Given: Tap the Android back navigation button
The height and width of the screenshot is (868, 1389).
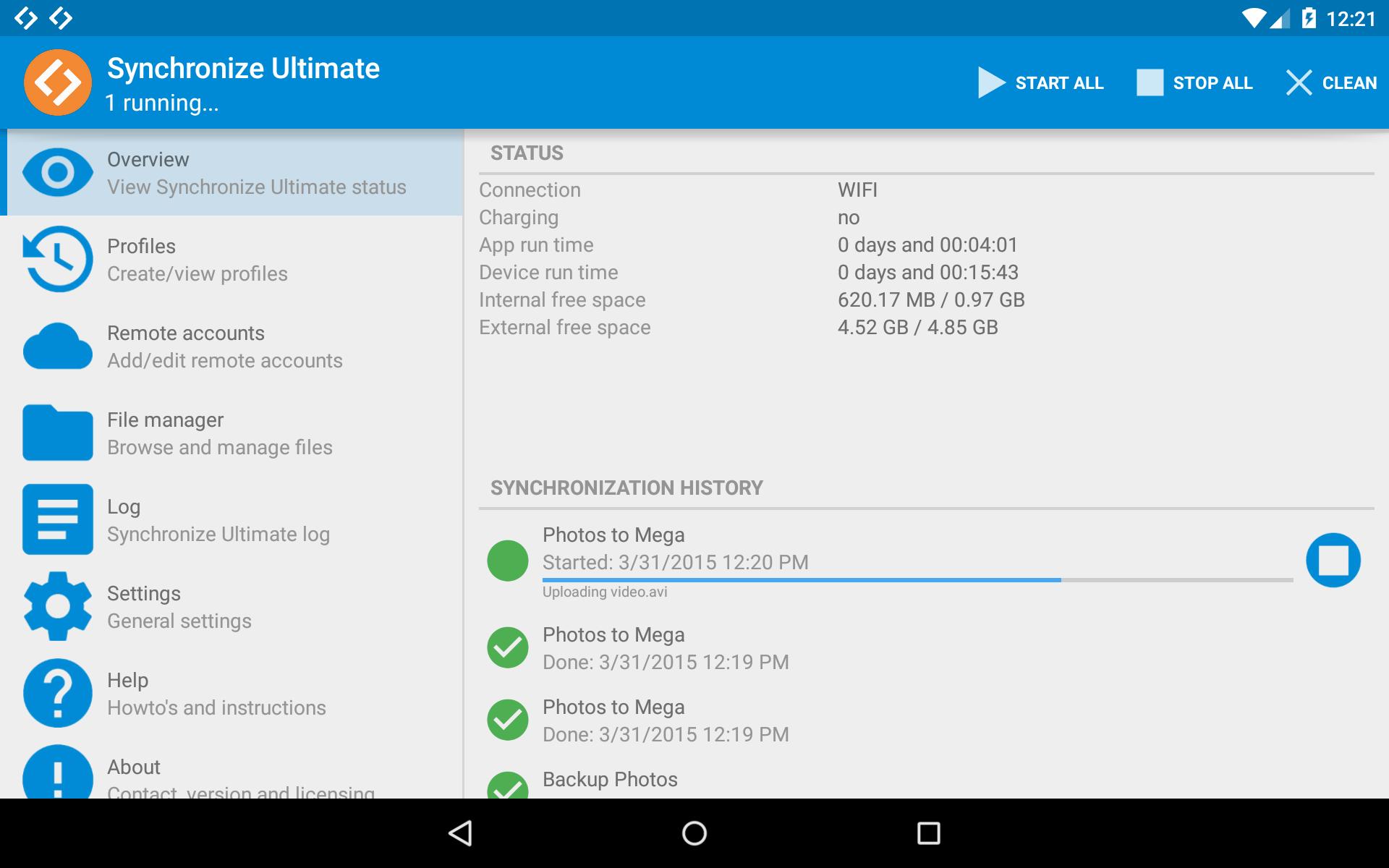Looking at the screenshot, I should click(461, 833).
